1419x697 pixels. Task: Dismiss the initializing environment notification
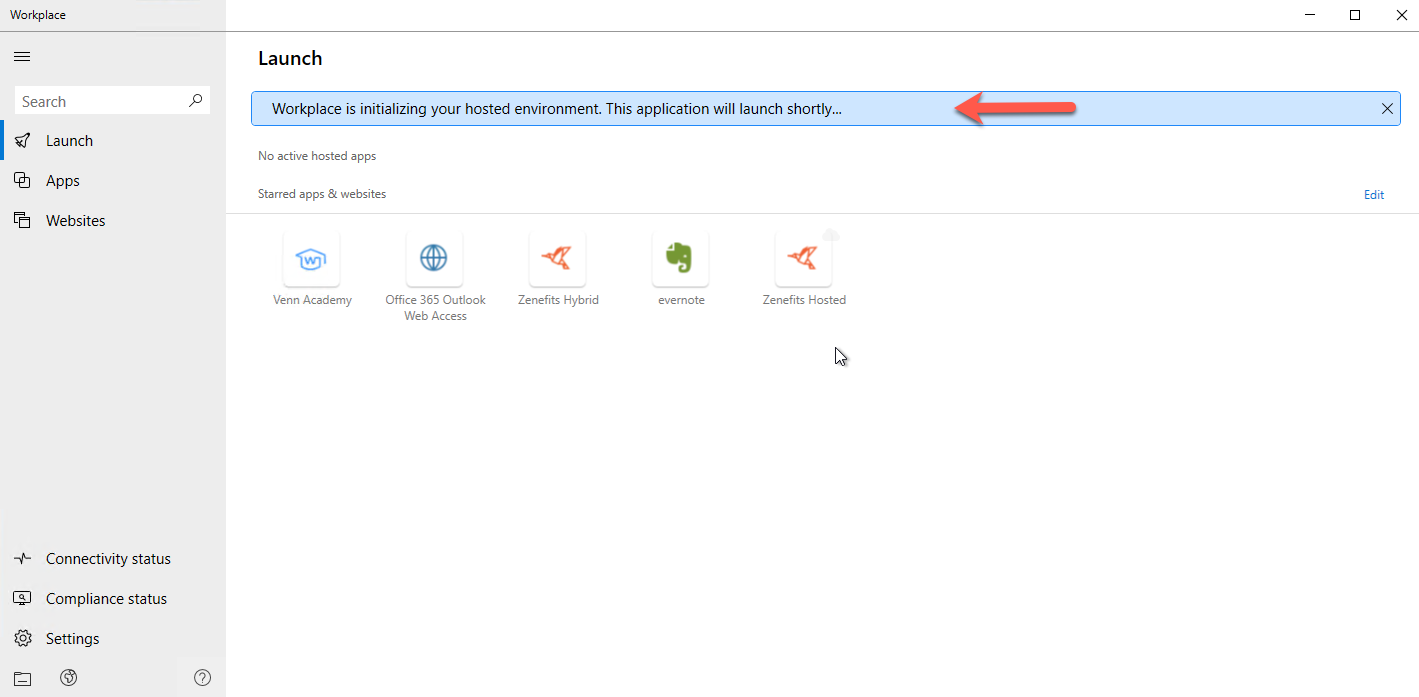(x=1387, y=109)
